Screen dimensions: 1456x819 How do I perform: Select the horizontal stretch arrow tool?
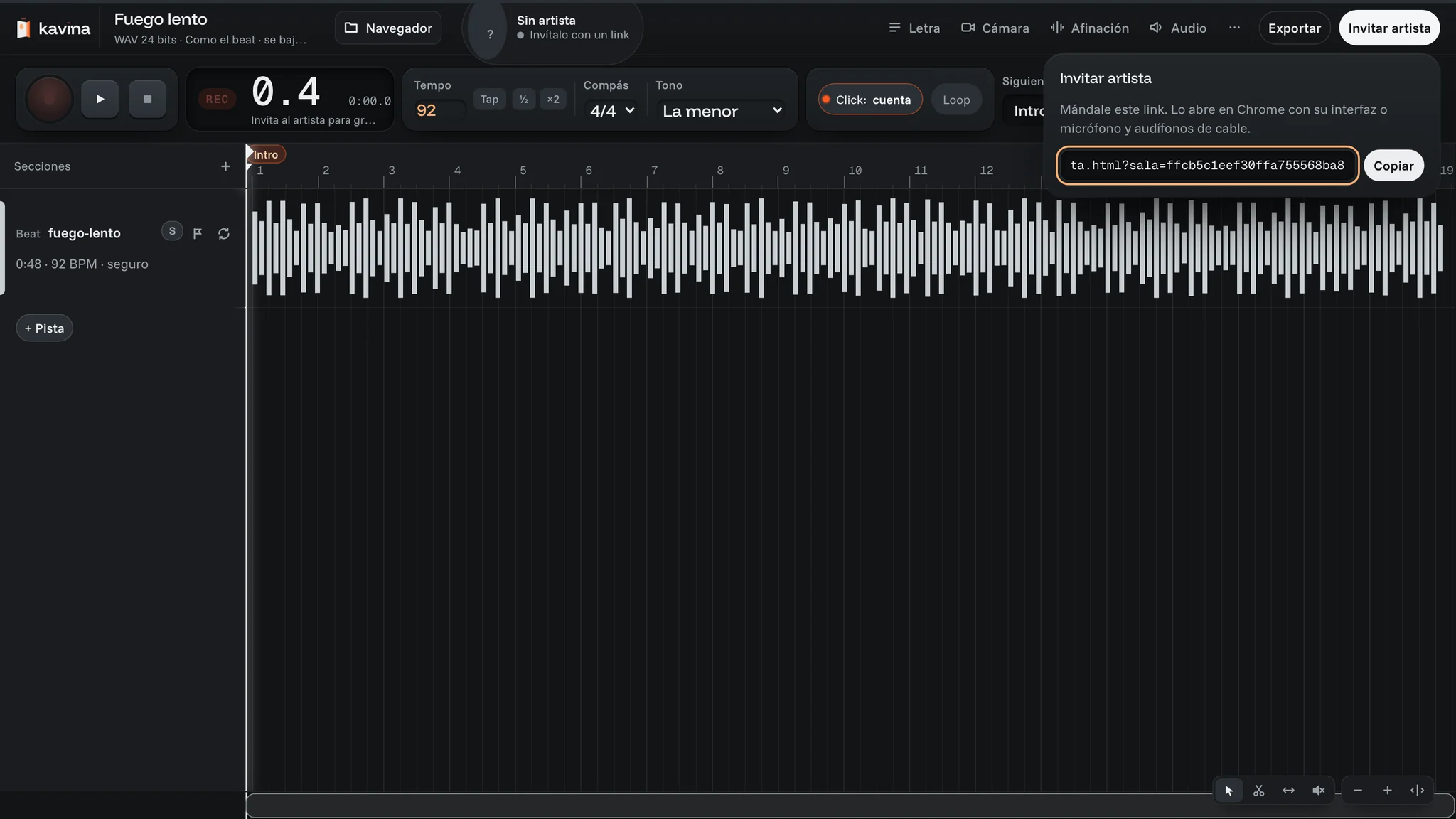[x=1288, y=791]
